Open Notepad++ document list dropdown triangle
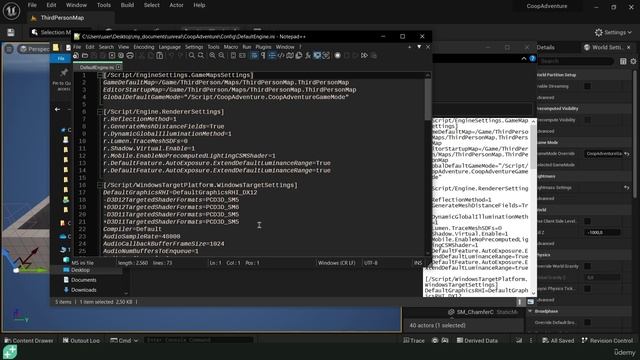Image resolution: width=640 pixels, height=360 pixels. click(419, 47)
